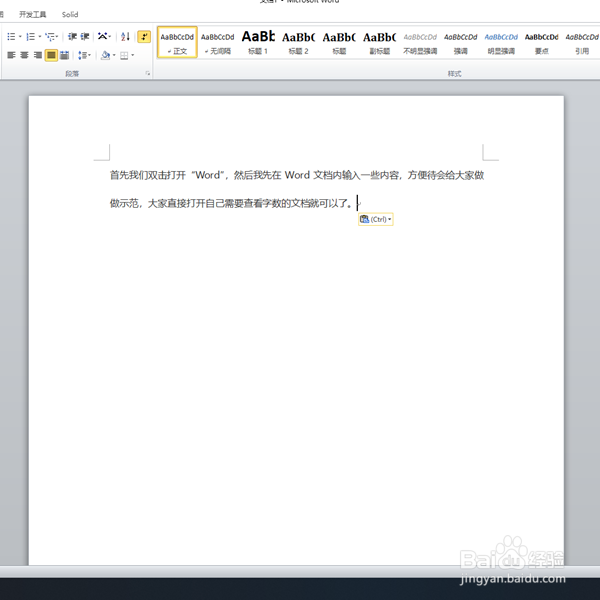Center the paragraph text
The height and width of the screenshot is (600, 600).
(24, 55)
